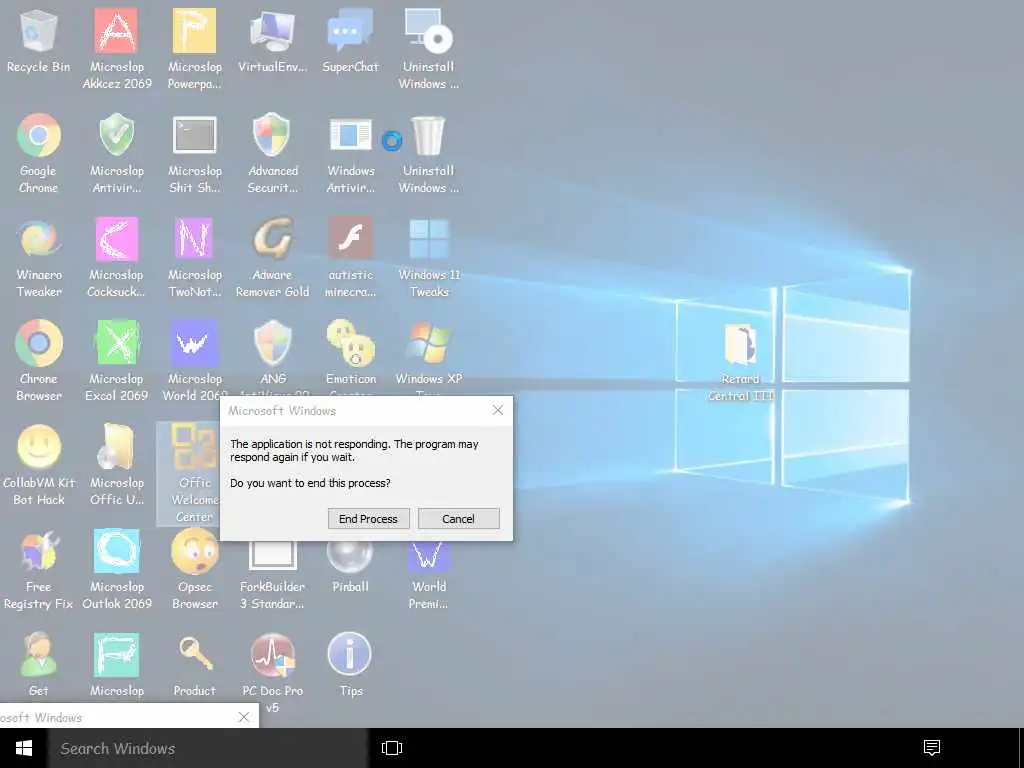
Task: Open Google Chrome desktop icon
Action: click(39, 135)
